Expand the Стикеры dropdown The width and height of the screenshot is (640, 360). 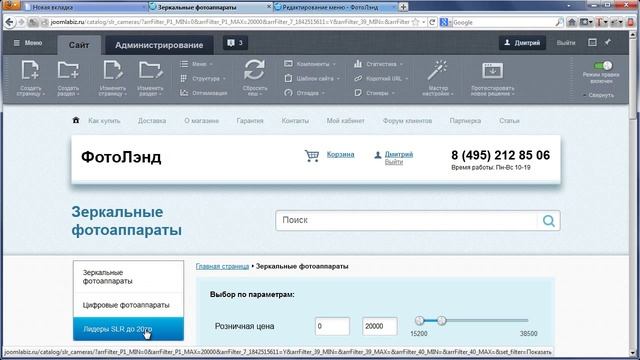tap(375, 93)
